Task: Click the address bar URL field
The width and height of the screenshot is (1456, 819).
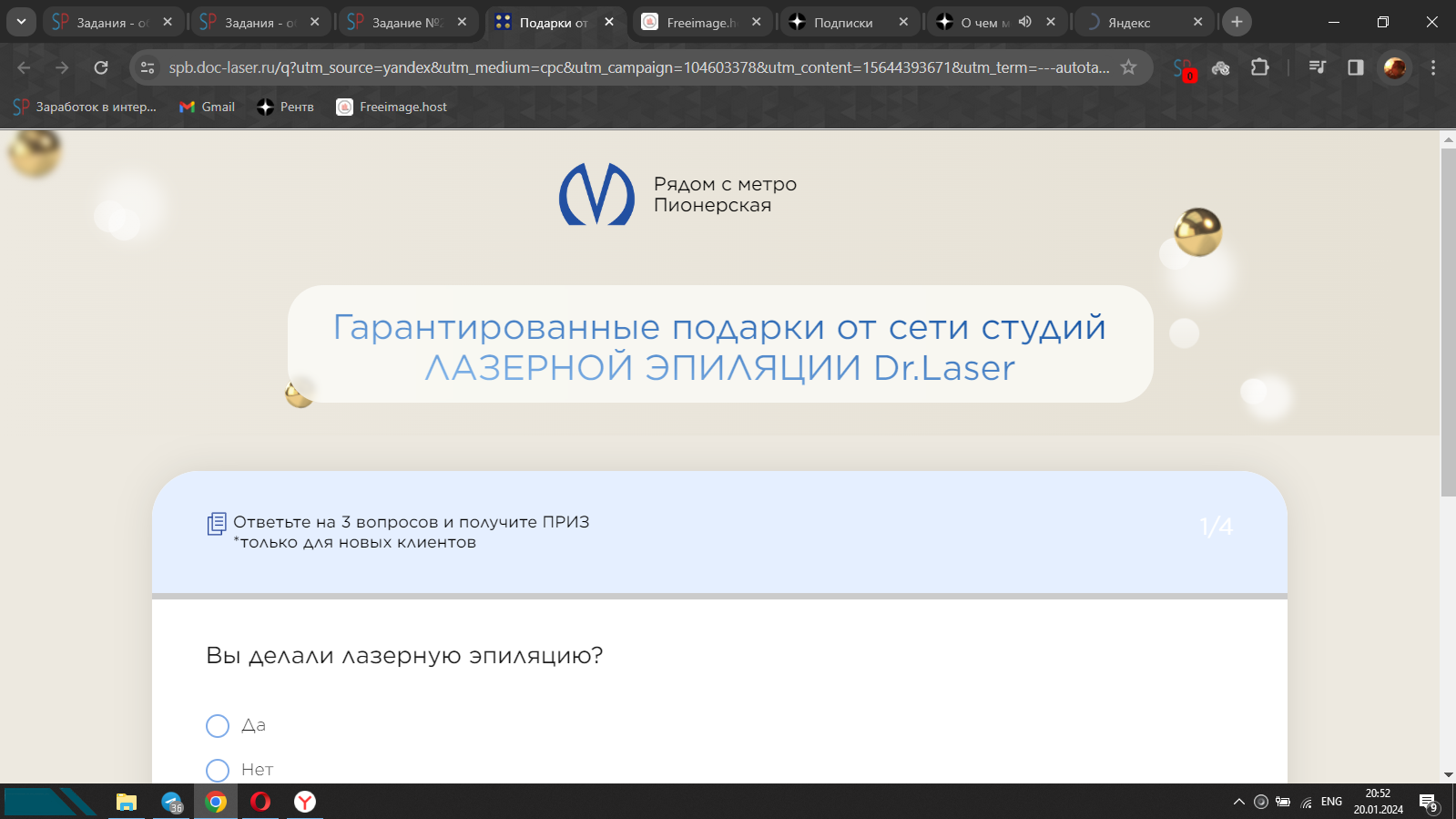Action: coord(639,67)
